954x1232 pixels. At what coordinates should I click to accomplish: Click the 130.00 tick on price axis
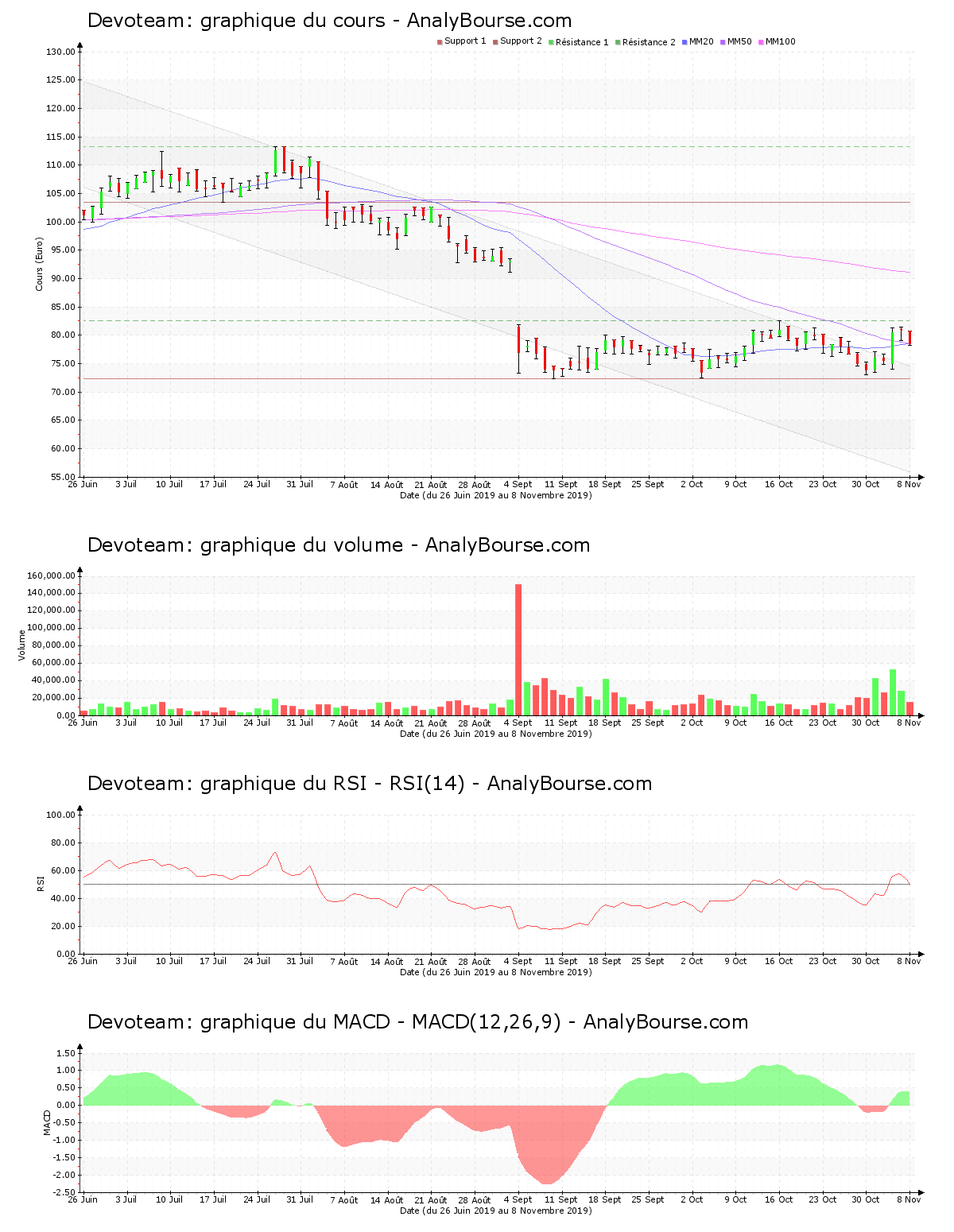tap(60, 52)
